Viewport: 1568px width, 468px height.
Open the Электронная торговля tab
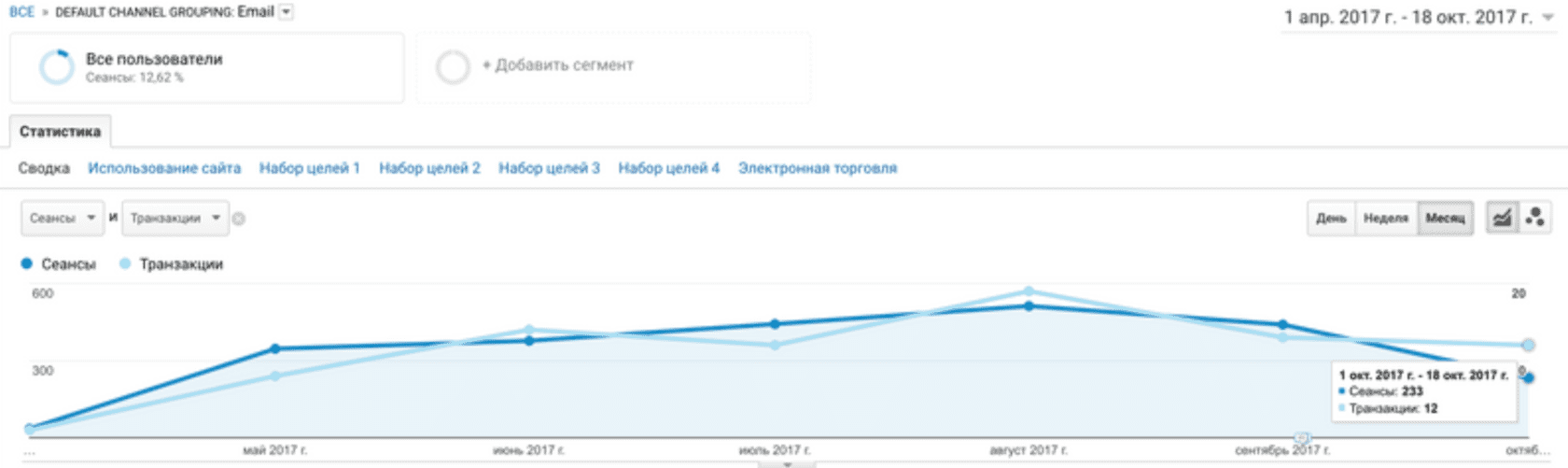tap(817, 168)
